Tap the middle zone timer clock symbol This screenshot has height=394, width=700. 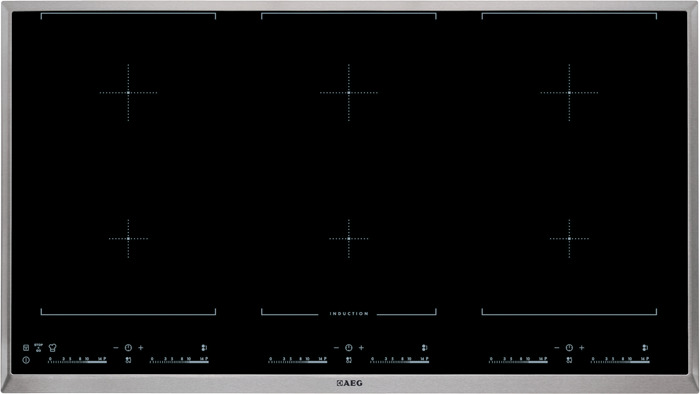[x=349, y=348]
